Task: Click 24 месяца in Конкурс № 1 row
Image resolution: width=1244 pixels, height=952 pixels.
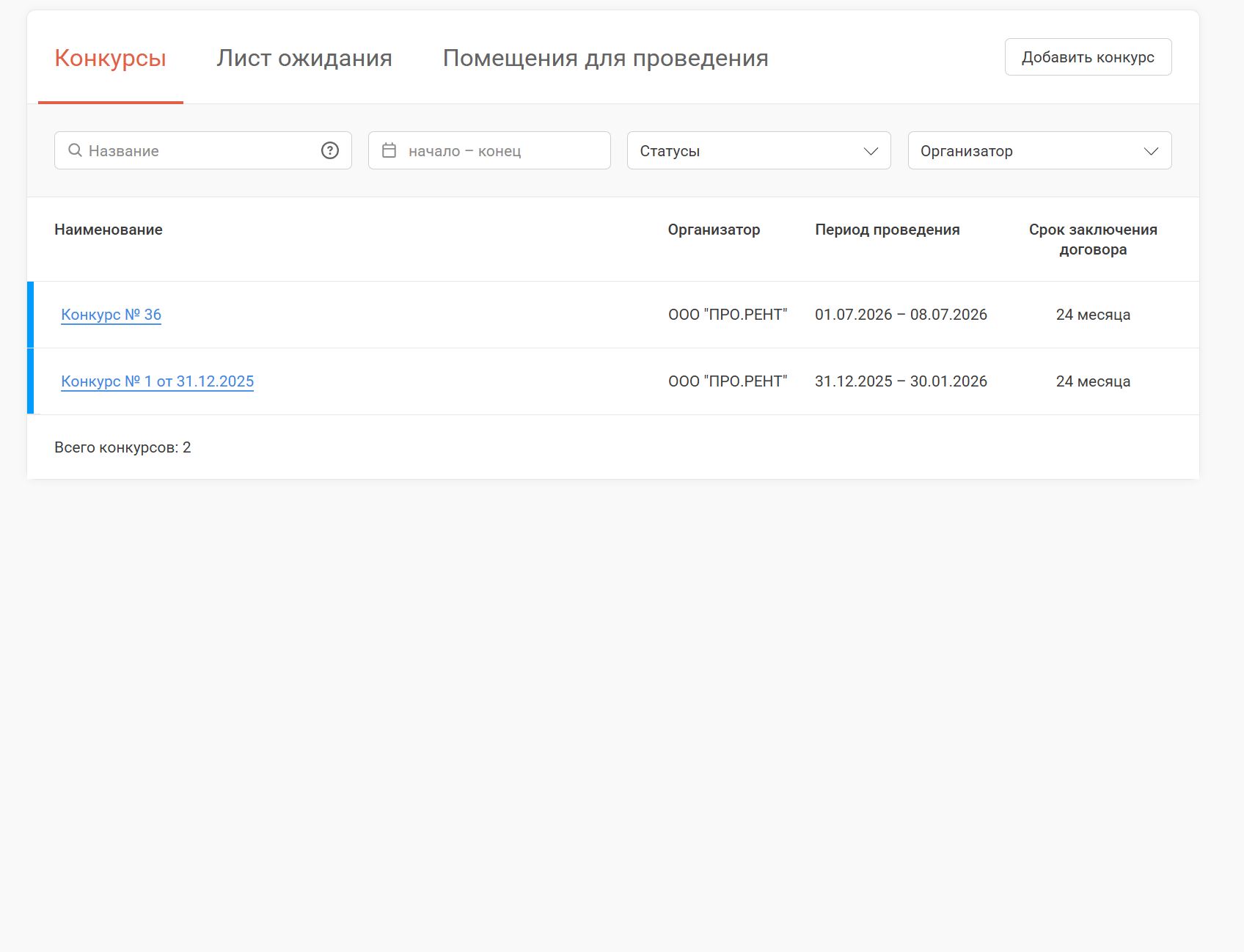Action: click(x=1093, y=381)
